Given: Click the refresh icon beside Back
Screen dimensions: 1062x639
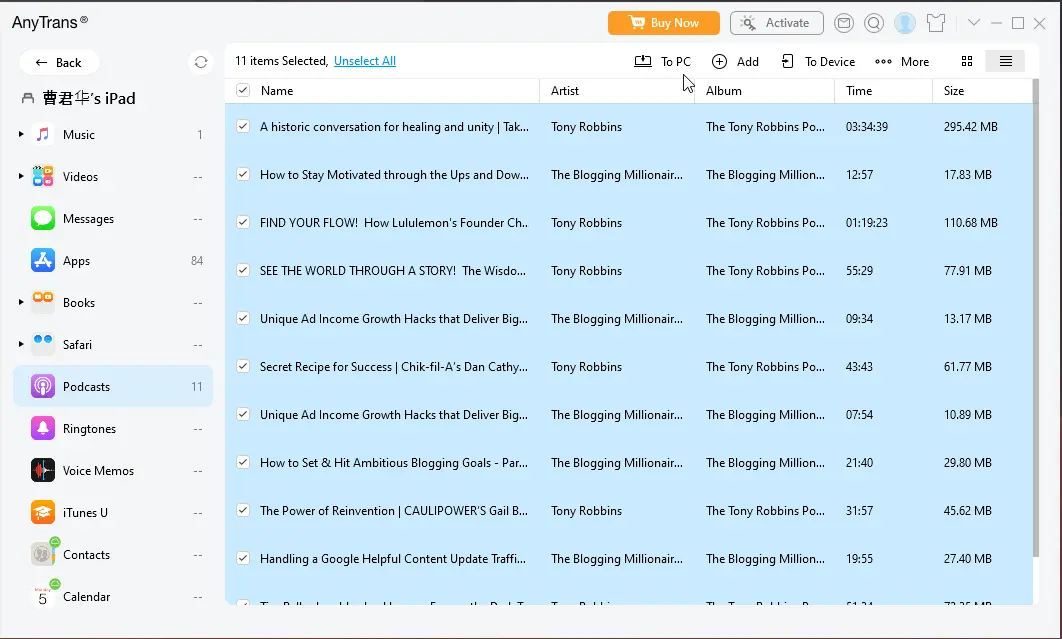Looking at the screenshot, I should 201,62.
